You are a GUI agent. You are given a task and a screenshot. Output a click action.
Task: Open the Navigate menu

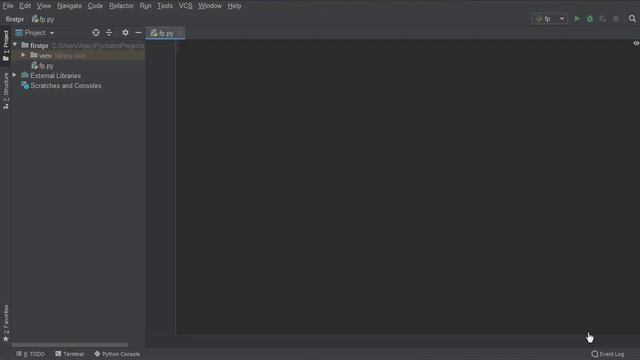pos(69,6)
